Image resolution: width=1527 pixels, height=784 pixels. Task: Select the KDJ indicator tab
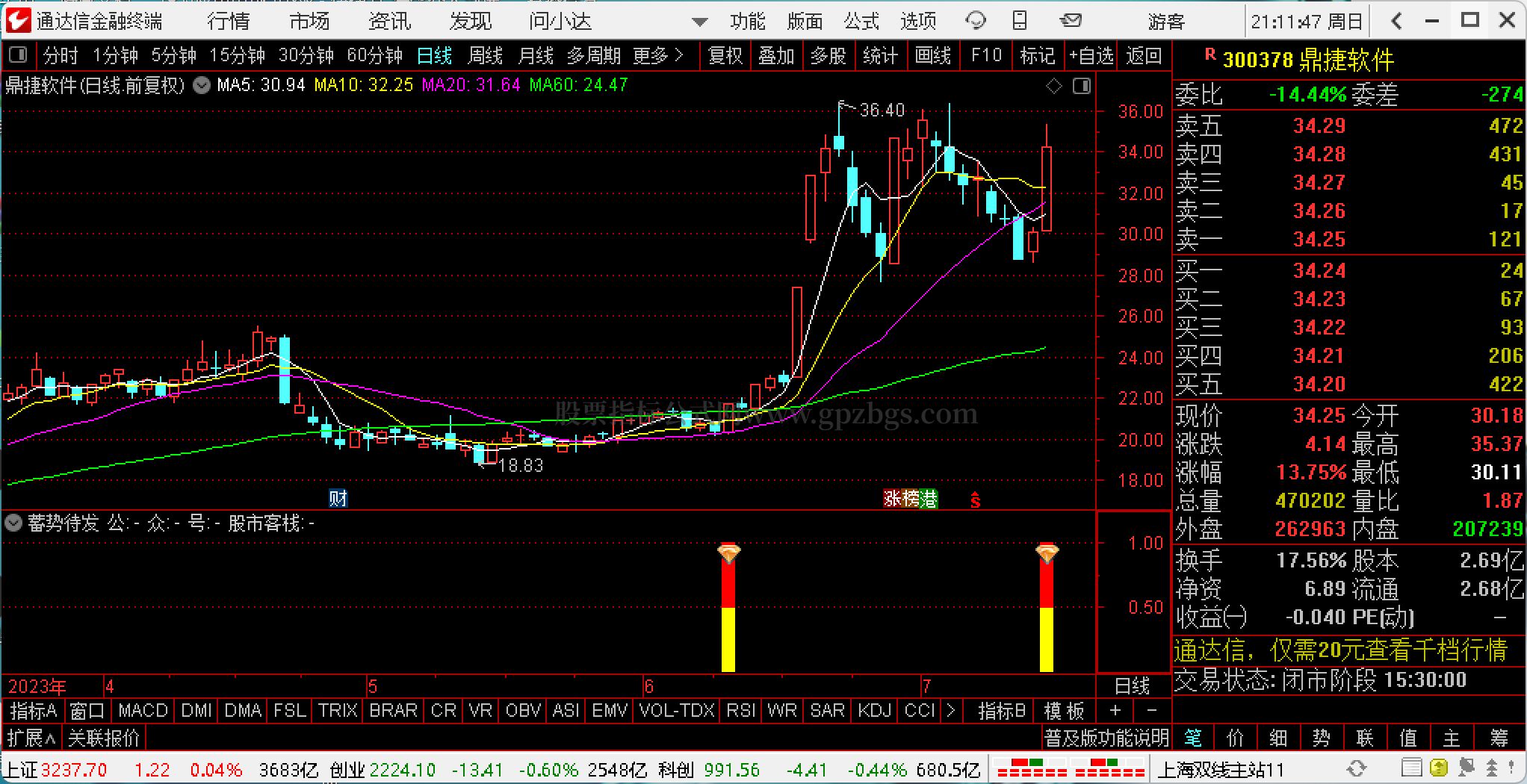coord(874,710)
